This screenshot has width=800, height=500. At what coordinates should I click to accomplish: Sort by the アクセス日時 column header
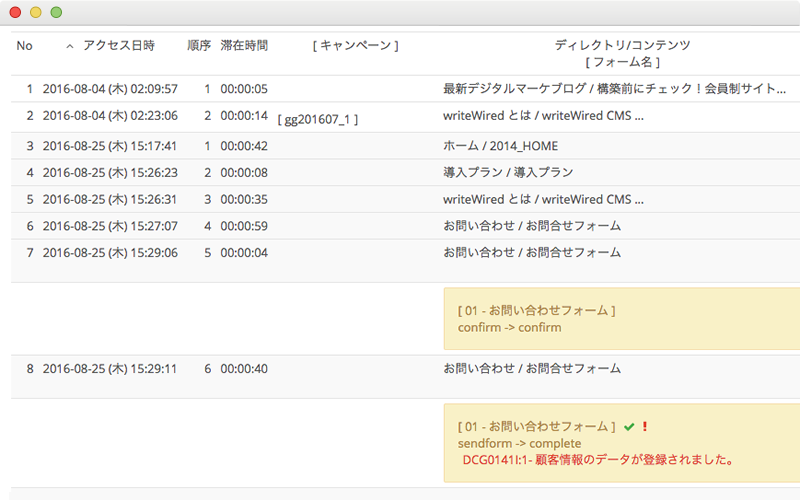(119, 45)
